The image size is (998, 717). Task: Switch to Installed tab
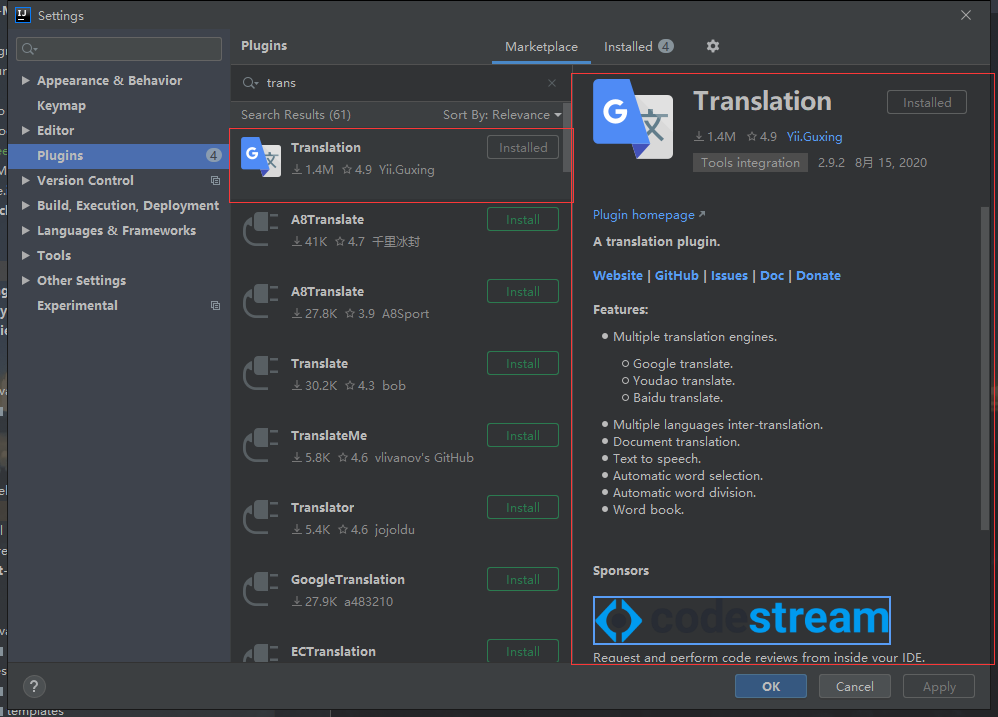pos(638,46)
